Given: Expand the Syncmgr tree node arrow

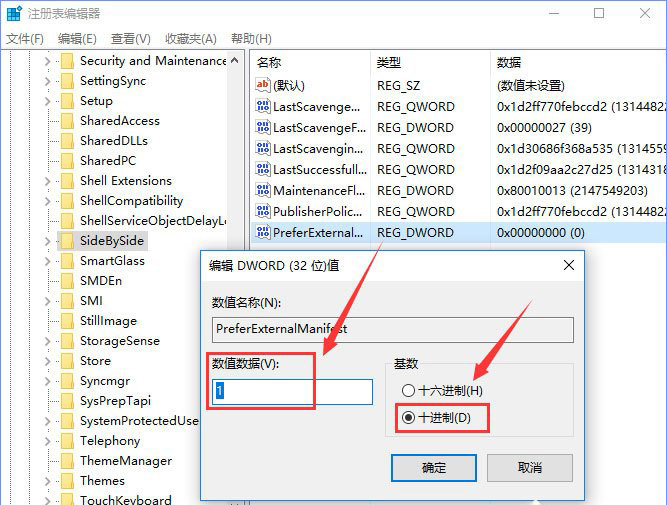Looking at the screenshot, I should 47,381.
